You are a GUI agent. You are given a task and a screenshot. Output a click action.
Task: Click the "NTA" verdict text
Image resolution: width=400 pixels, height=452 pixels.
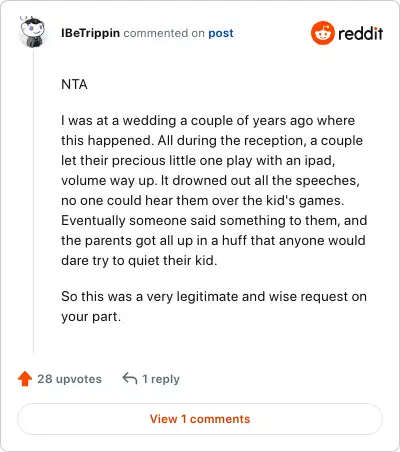(x=74, y=84)
